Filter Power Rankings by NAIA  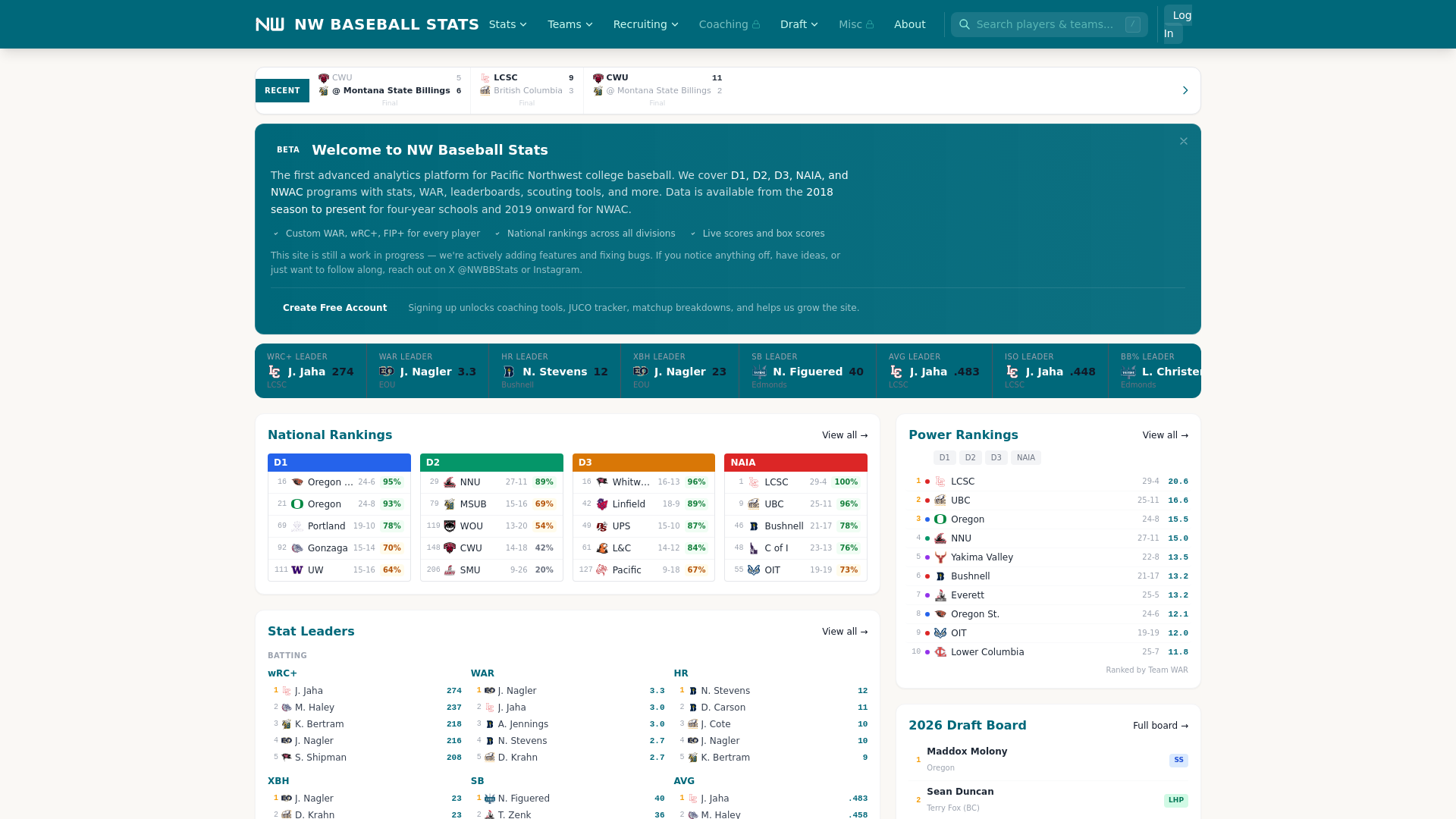pyautogui.click(x=1025, y=457)
